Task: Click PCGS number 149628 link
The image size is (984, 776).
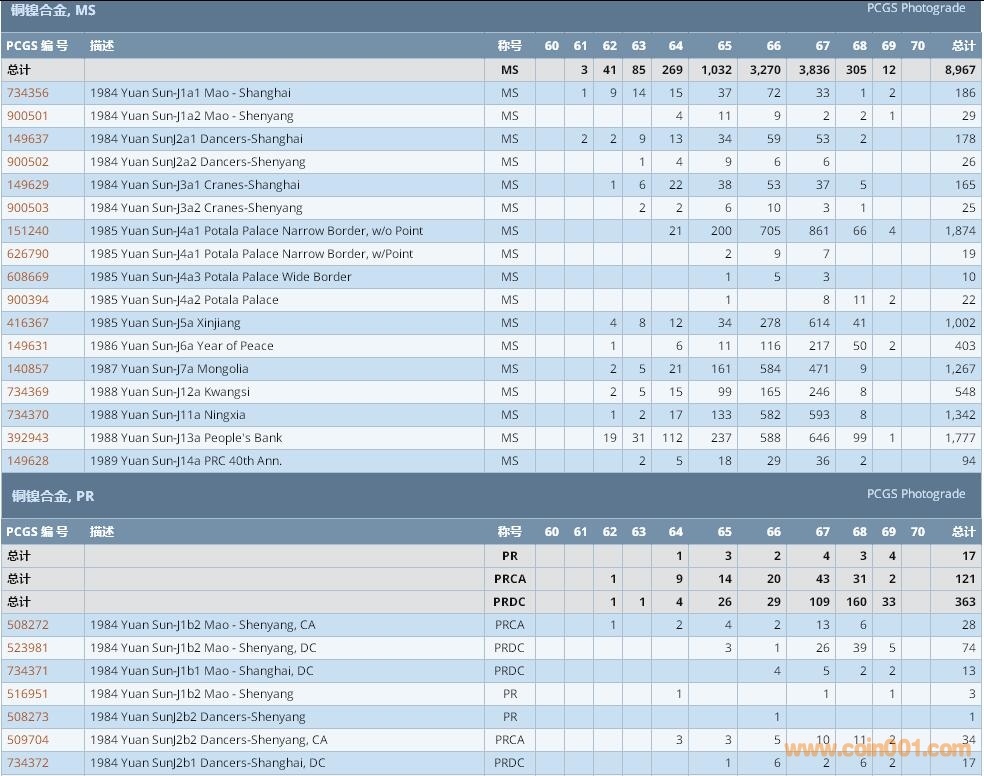Action: (x=28, y=461)
